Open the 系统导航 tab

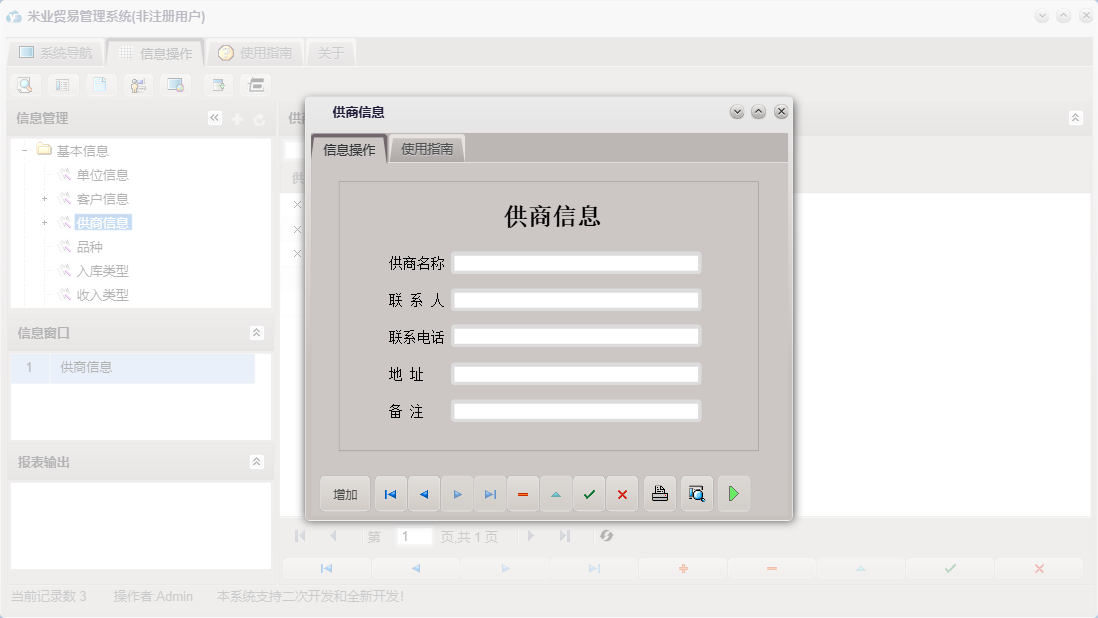pos(55,51)
